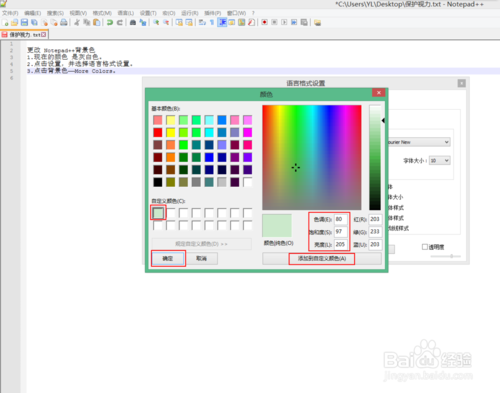Click the 饱和度(S) saturation input field
Screen dimensions: 500x393
pyautogui.click(x=341, y=232)
